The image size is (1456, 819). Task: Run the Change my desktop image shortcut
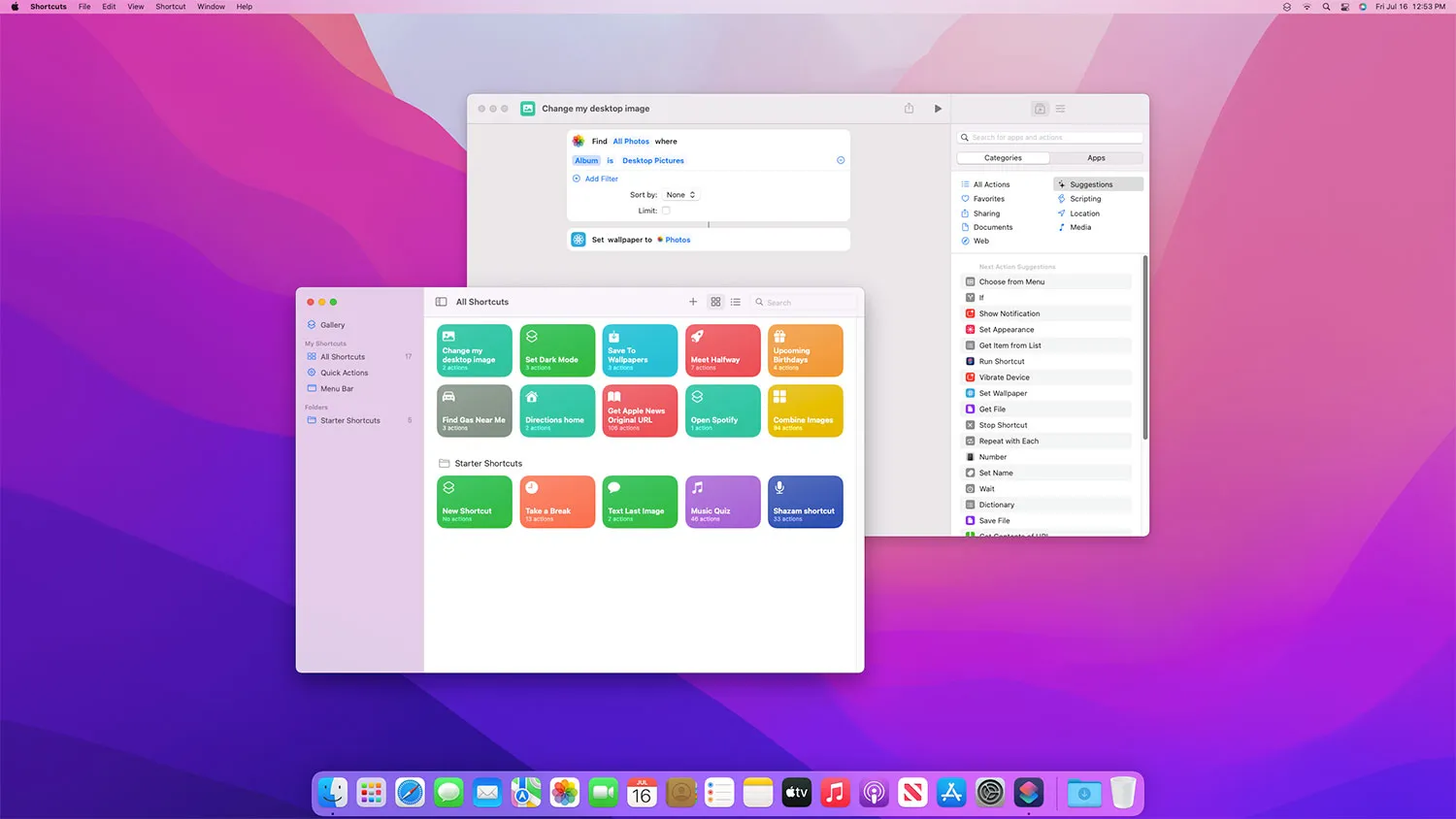click(x=938, y=108)
